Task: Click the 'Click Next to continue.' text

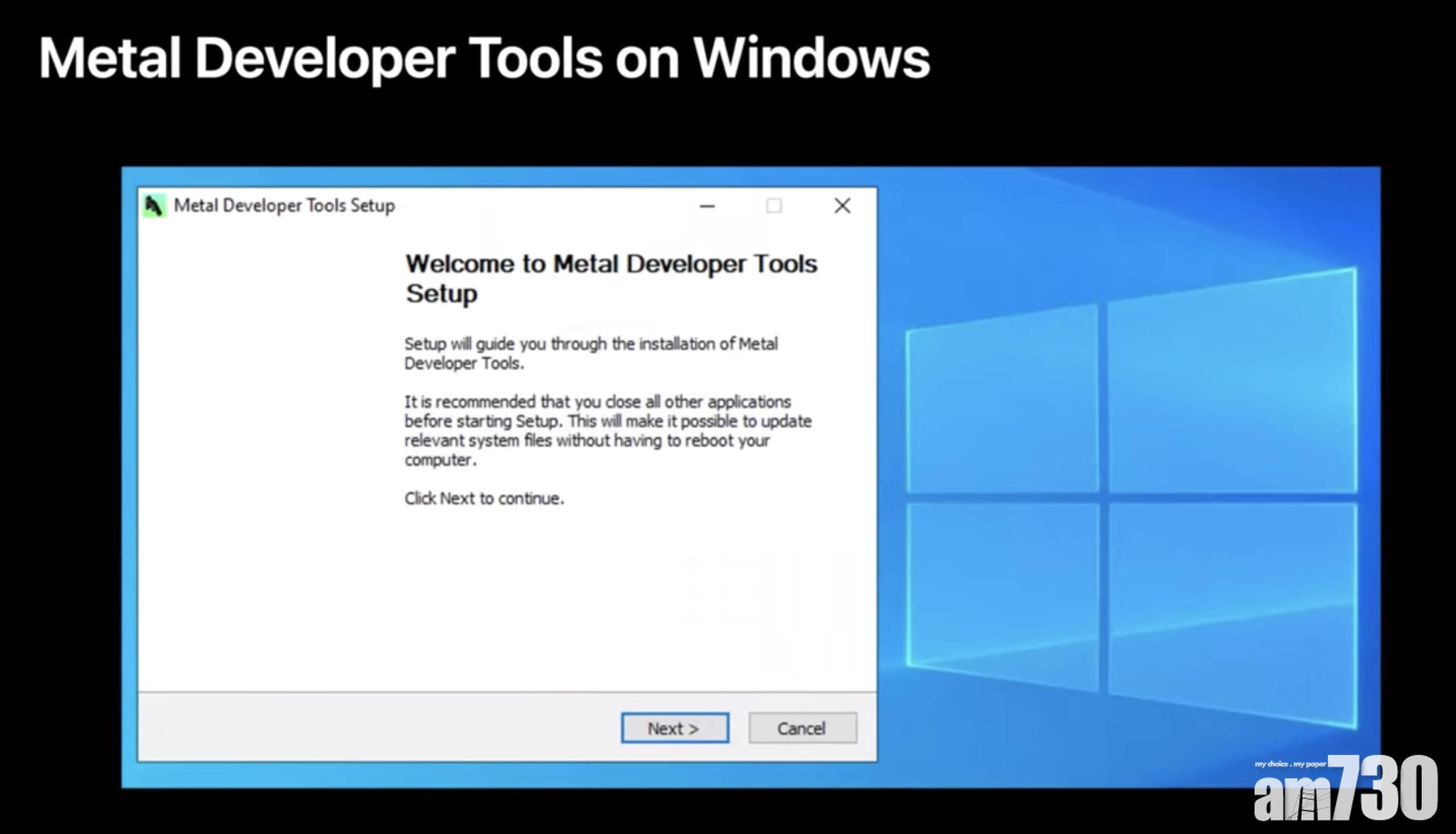Action: (484, 498)
